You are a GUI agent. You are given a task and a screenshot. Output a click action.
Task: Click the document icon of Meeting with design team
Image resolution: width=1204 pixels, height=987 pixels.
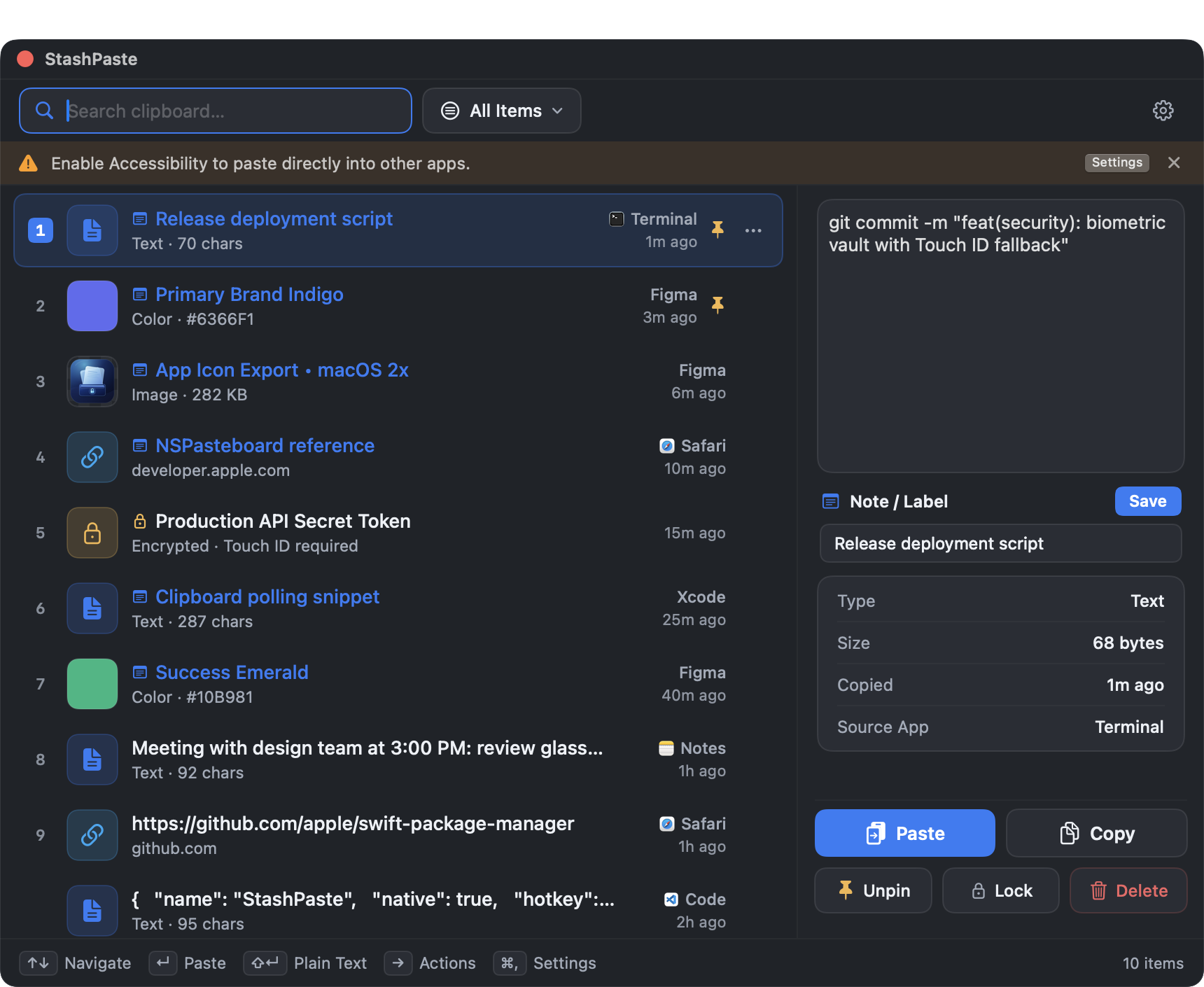(92, 759)
